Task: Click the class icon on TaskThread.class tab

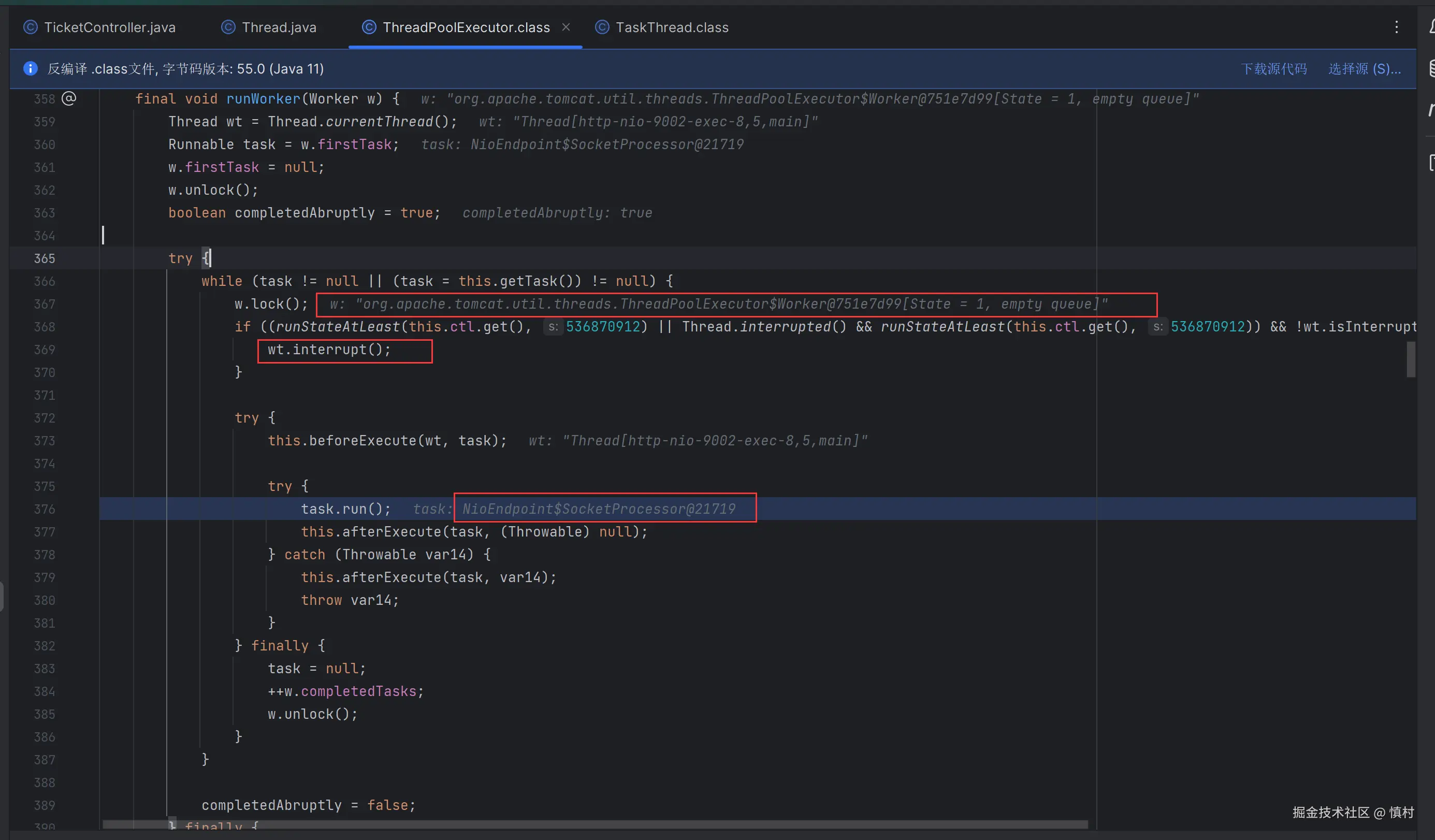Action: click(x=602, y=27)
